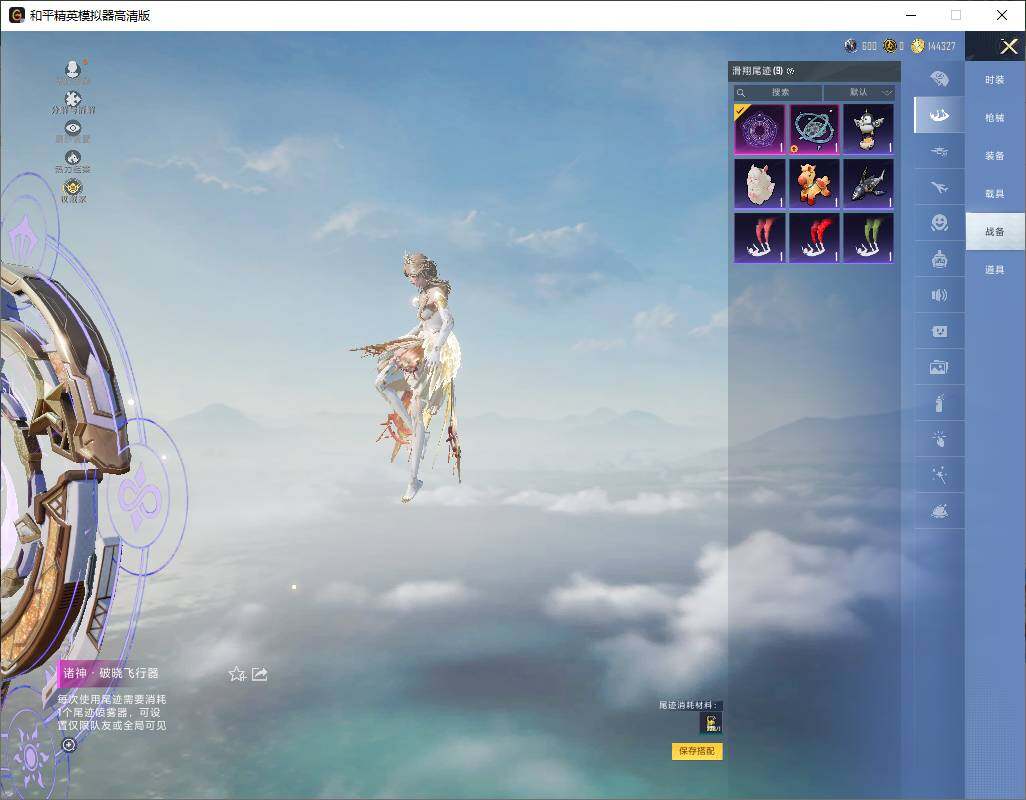
Task: Open the parachute skins category icon
Action: [939, 79]
